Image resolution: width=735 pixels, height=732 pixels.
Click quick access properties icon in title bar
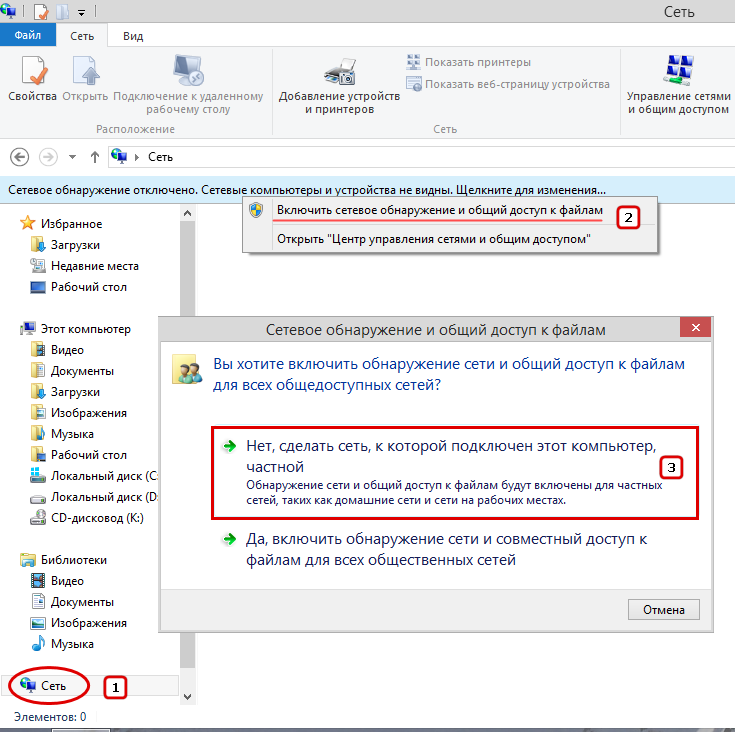41,11
